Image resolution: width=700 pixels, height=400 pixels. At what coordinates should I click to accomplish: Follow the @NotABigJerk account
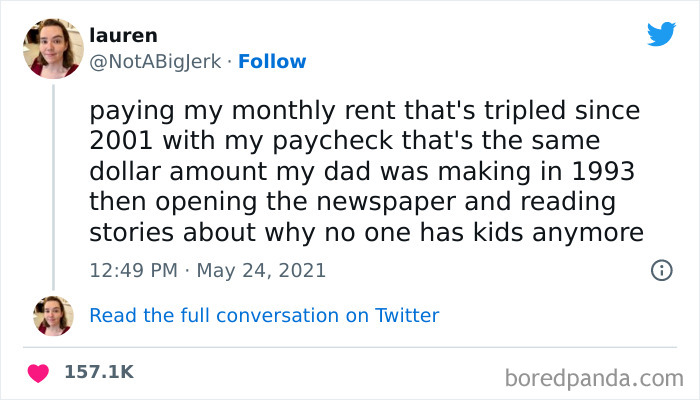272,61
